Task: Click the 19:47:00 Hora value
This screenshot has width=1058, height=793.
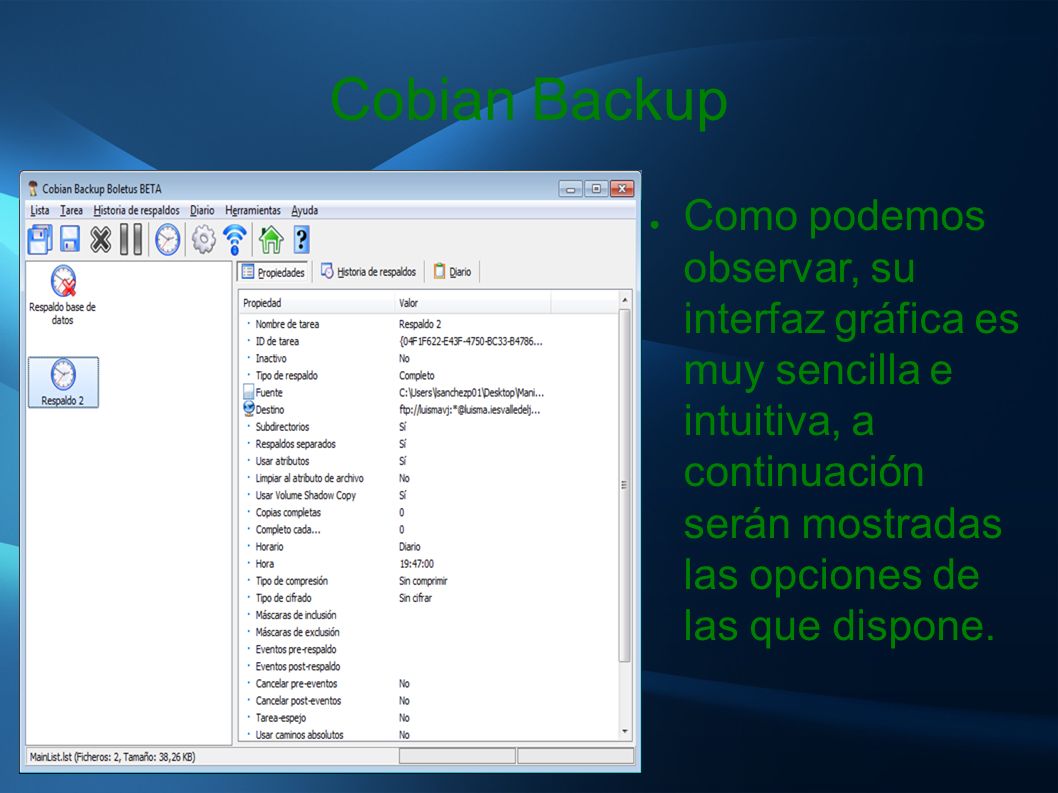Action: pos(416,564)
